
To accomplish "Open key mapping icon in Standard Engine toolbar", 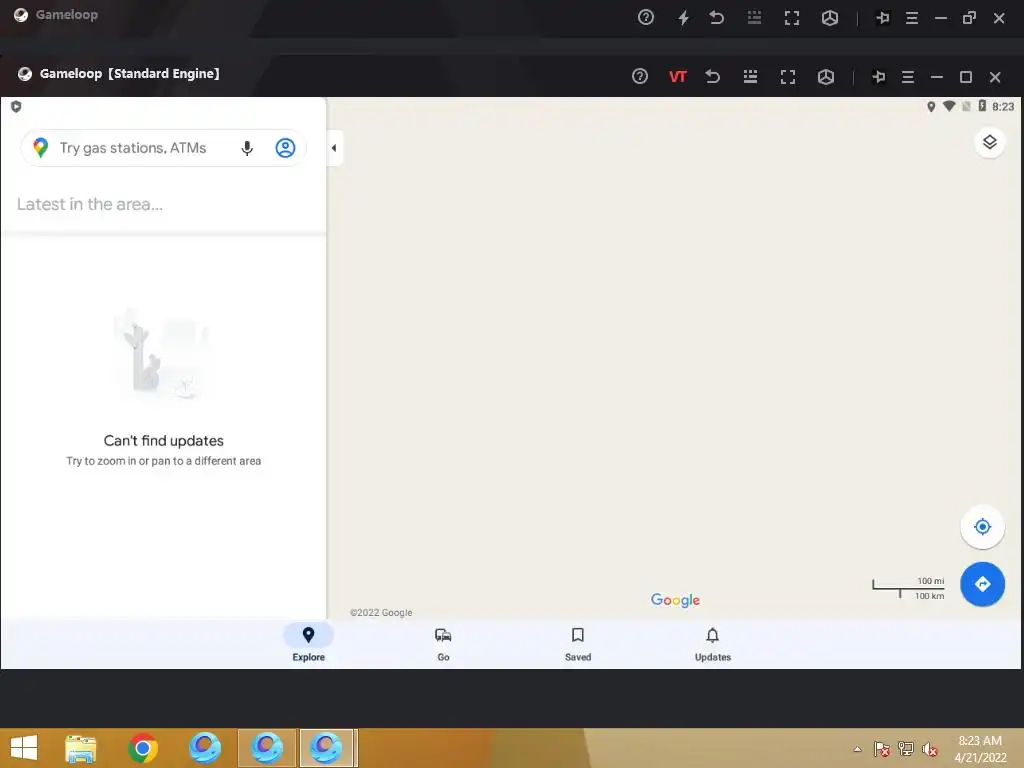I will pyautogui.click(x=750, y=76).
